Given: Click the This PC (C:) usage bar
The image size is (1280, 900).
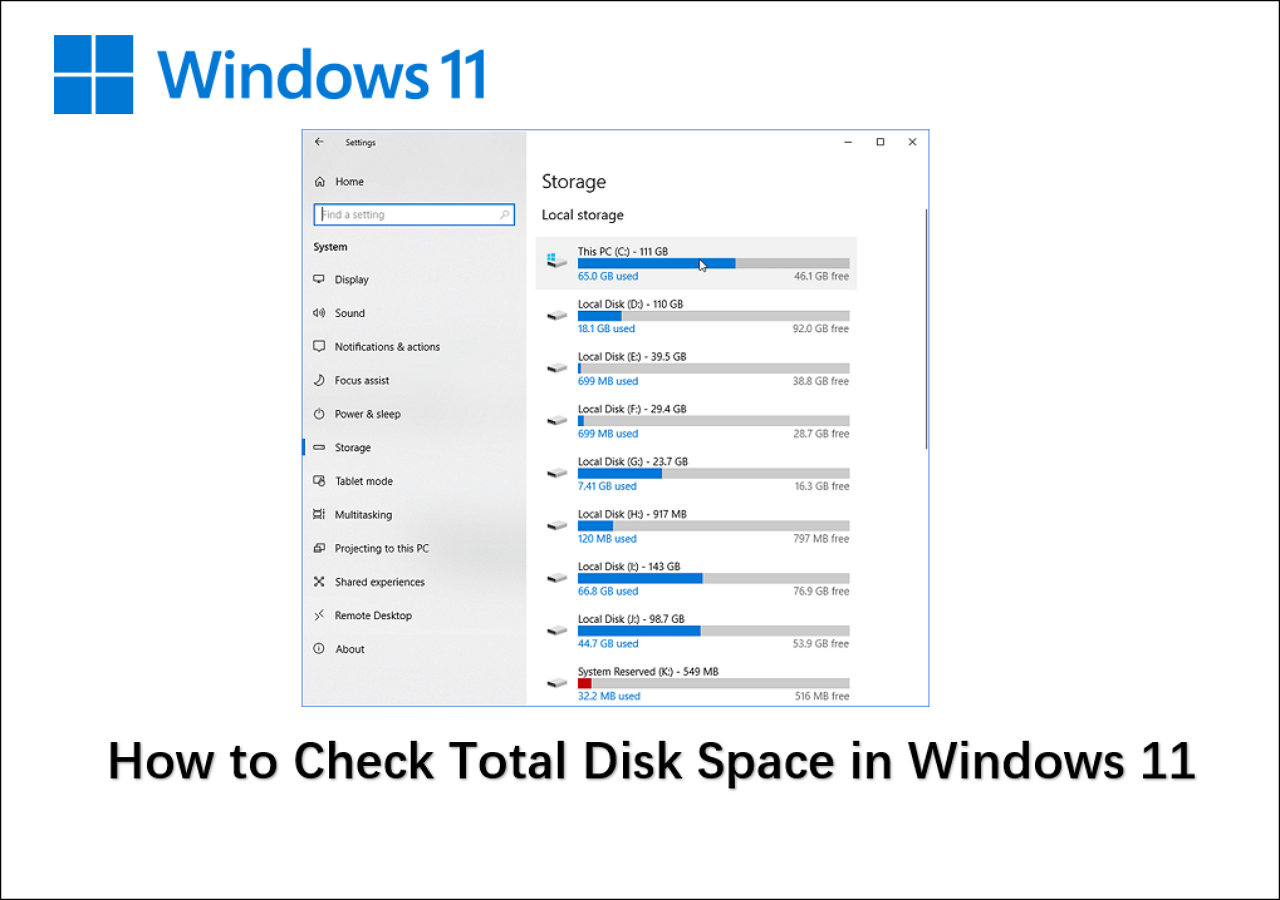Looking at the screenshot, I should (x=713, y=263).
